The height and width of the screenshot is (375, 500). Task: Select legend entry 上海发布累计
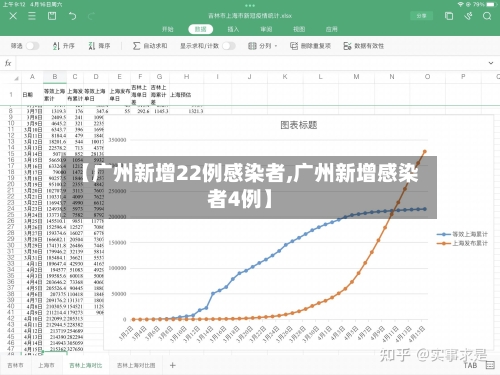pos(463,243)
